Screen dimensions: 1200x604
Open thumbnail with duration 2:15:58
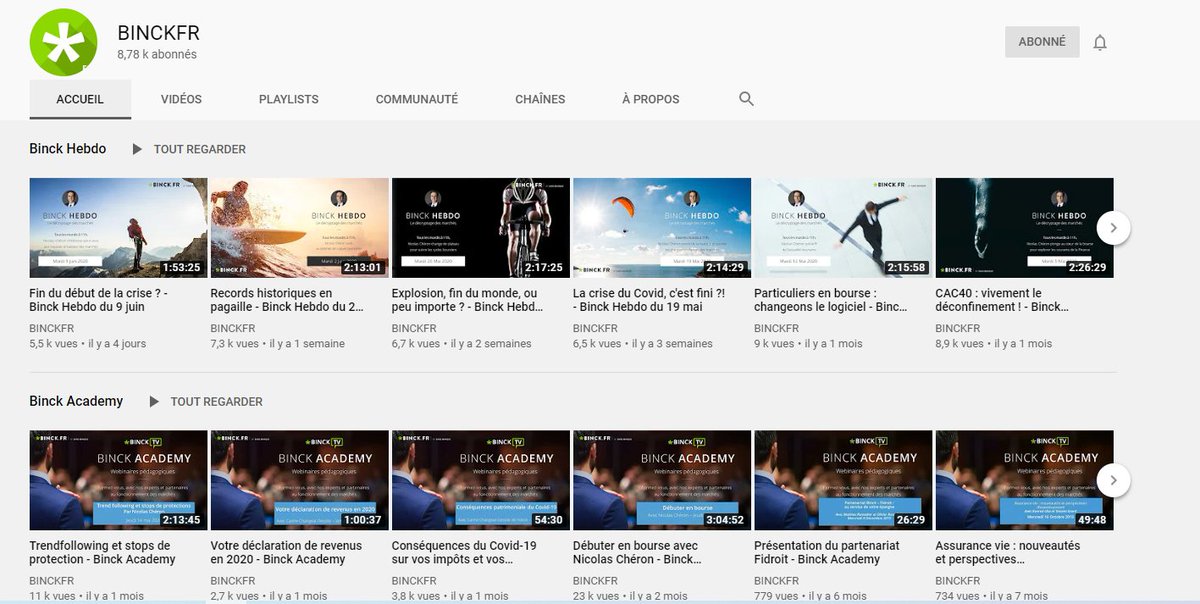pyautogui.click(x=843, y=228)
